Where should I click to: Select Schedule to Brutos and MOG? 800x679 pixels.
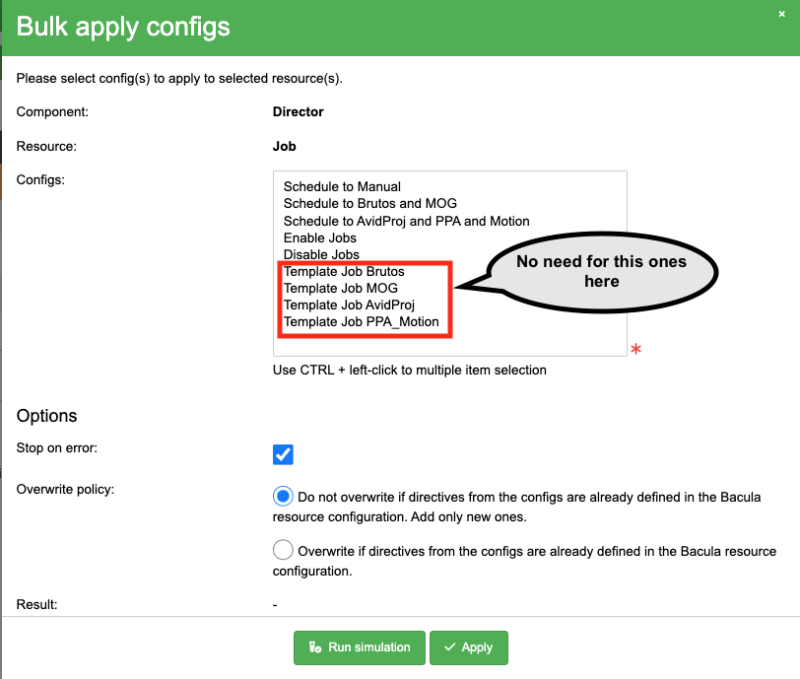coord(370,204)
